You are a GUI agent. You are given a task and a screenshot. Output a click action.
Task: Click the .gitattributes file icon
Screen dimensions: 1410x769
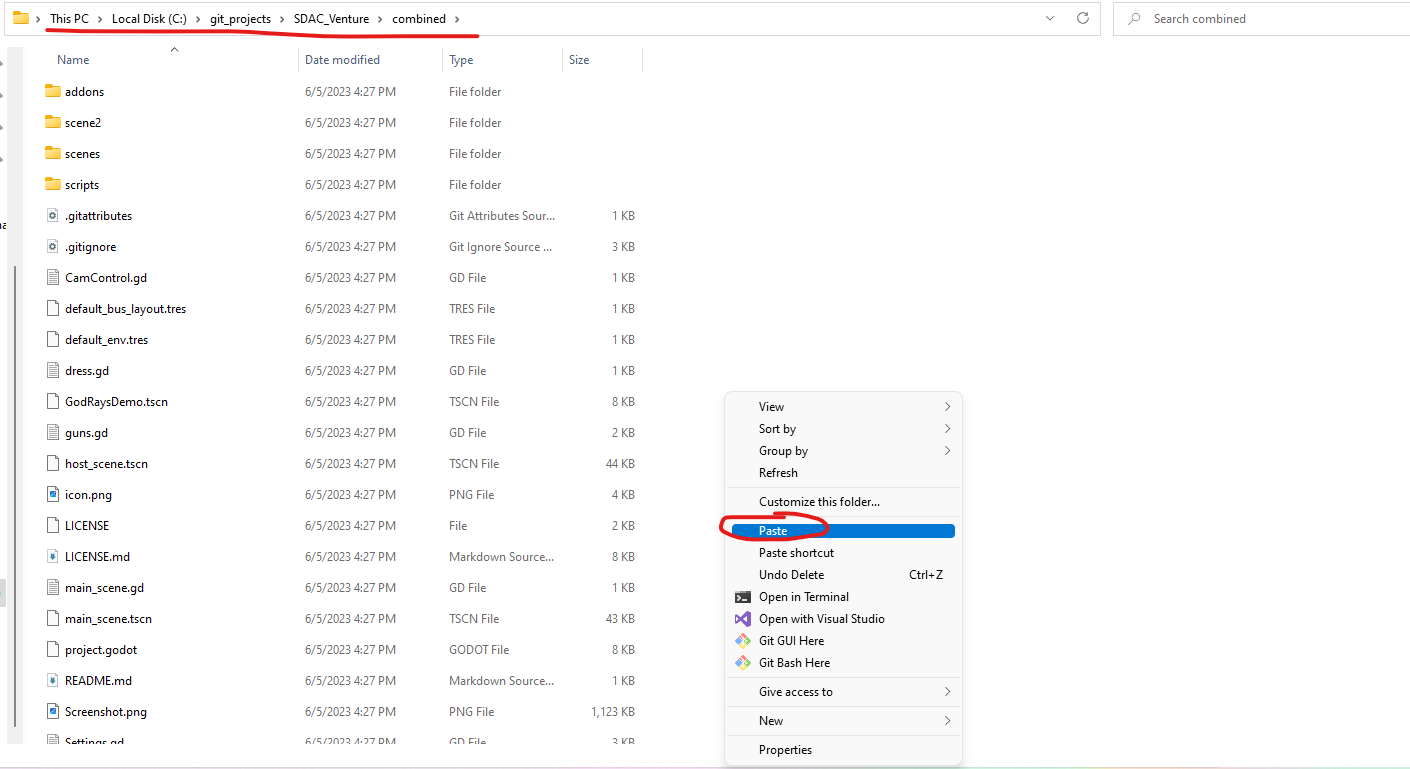click(x=53, y=215)
